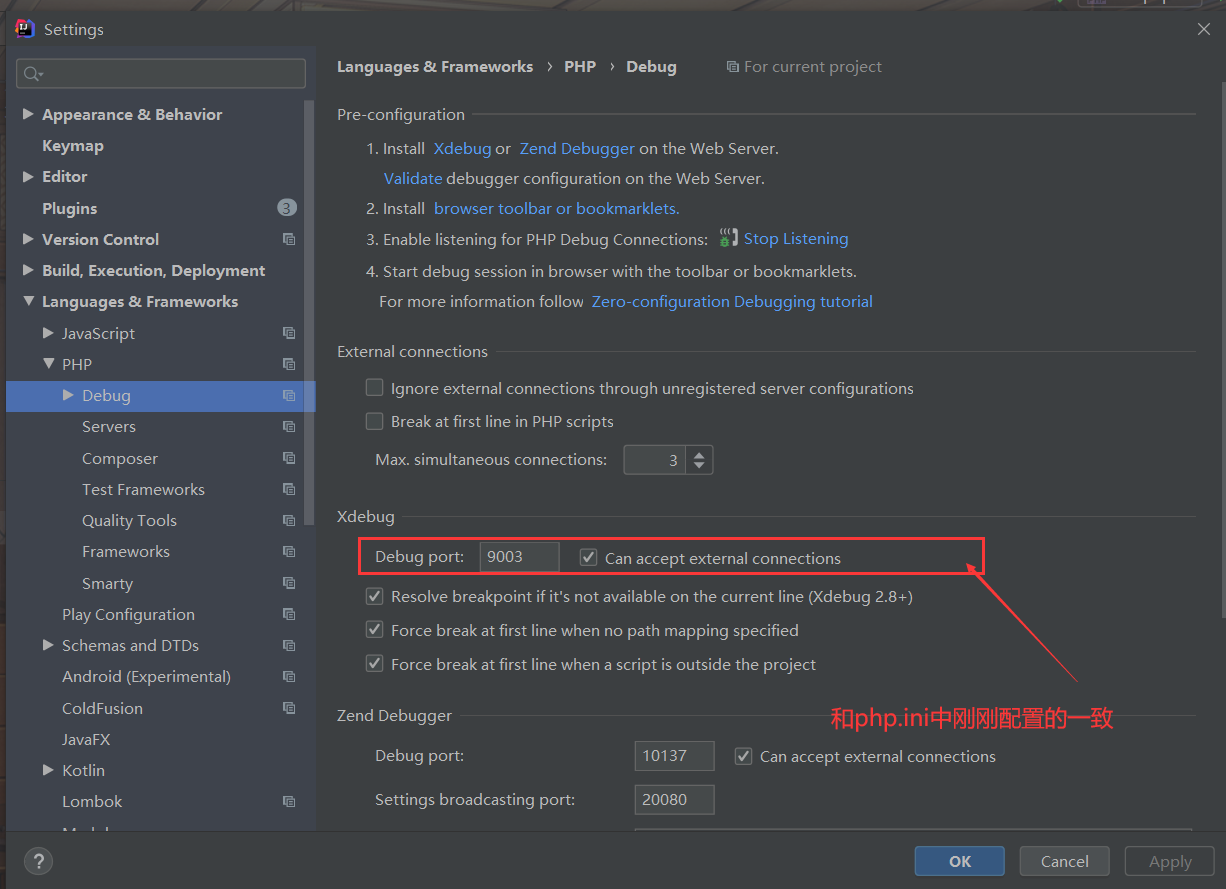This screenshot has width=1226, height=889.
Task: Click project-level icon beside Play Configuration
Action: click(x=289, y=614)
